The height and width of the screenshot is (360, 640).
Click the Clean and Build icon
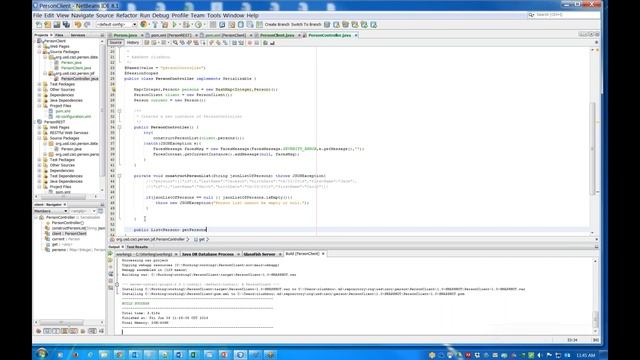tap(165, 24)
